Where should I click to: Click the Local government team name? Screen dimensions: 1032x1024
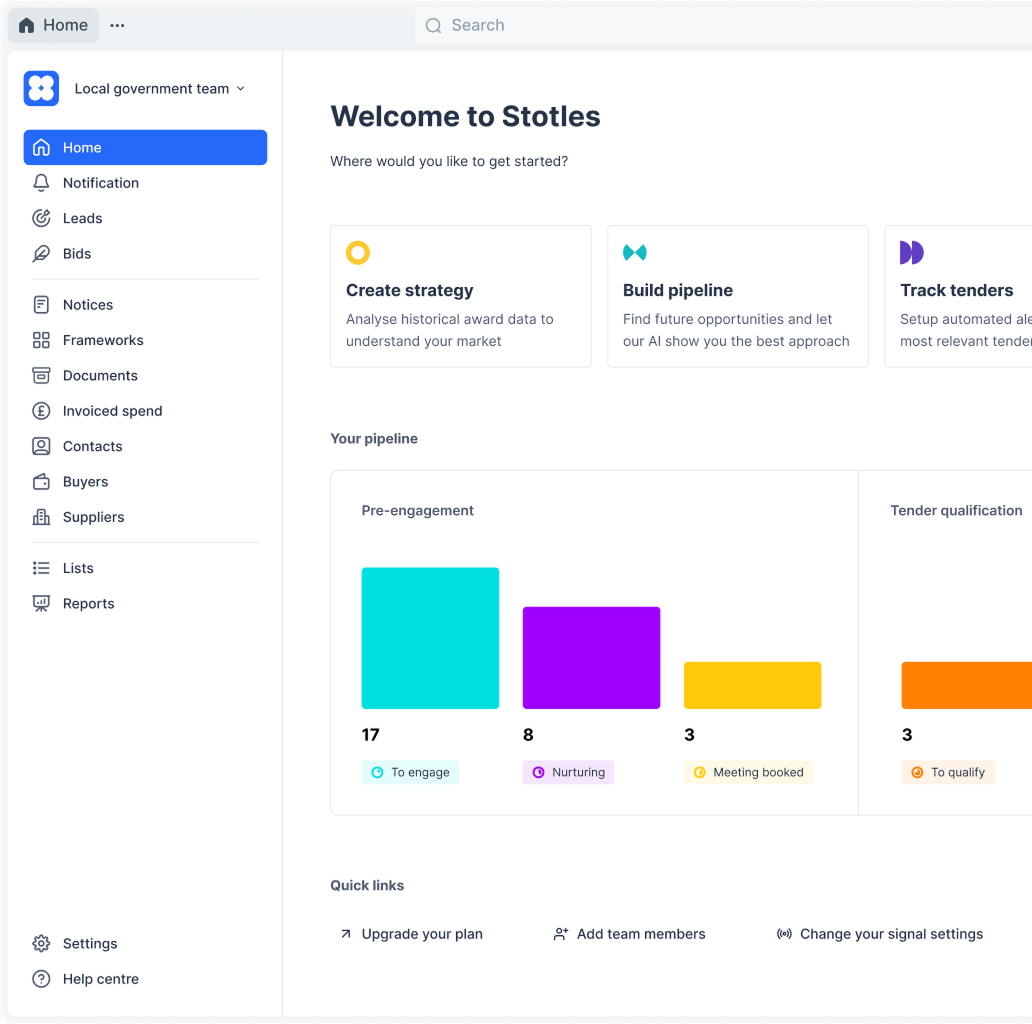point(152,89)
